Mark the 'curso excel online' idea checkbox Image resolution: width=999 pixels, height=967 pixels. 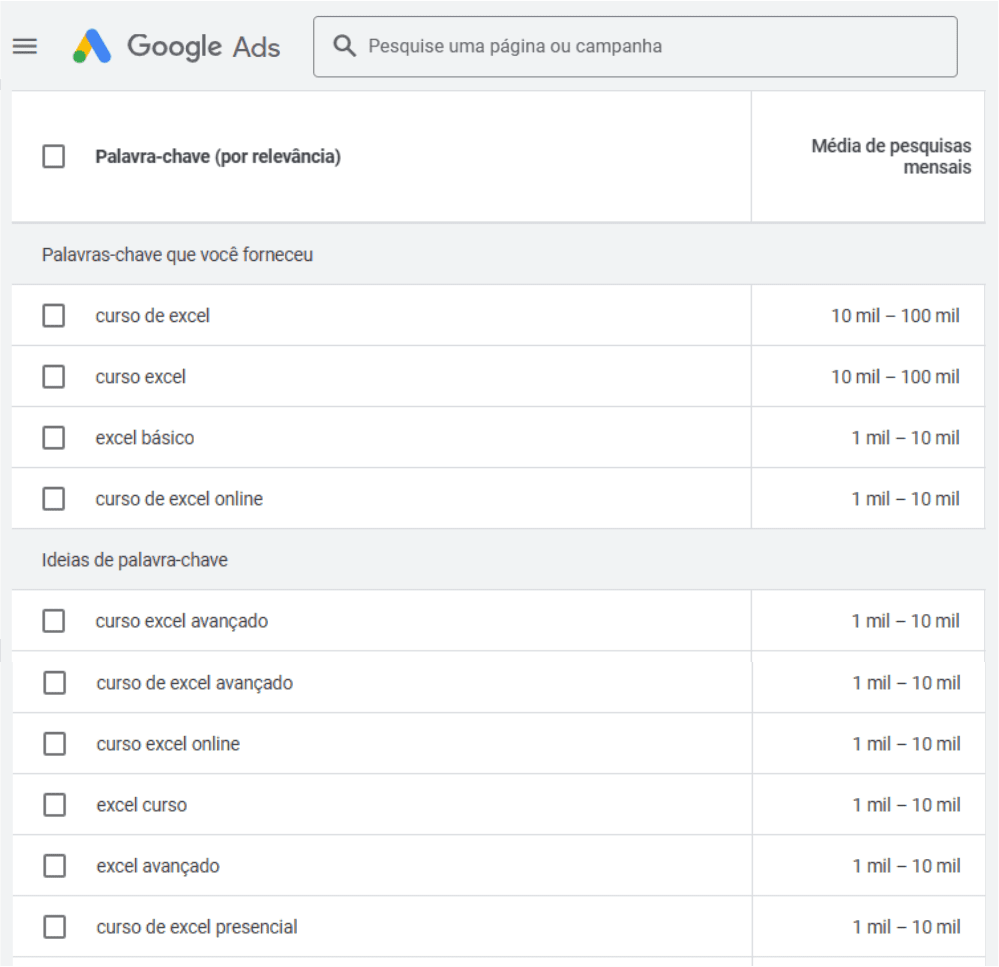tap(55, 744)
